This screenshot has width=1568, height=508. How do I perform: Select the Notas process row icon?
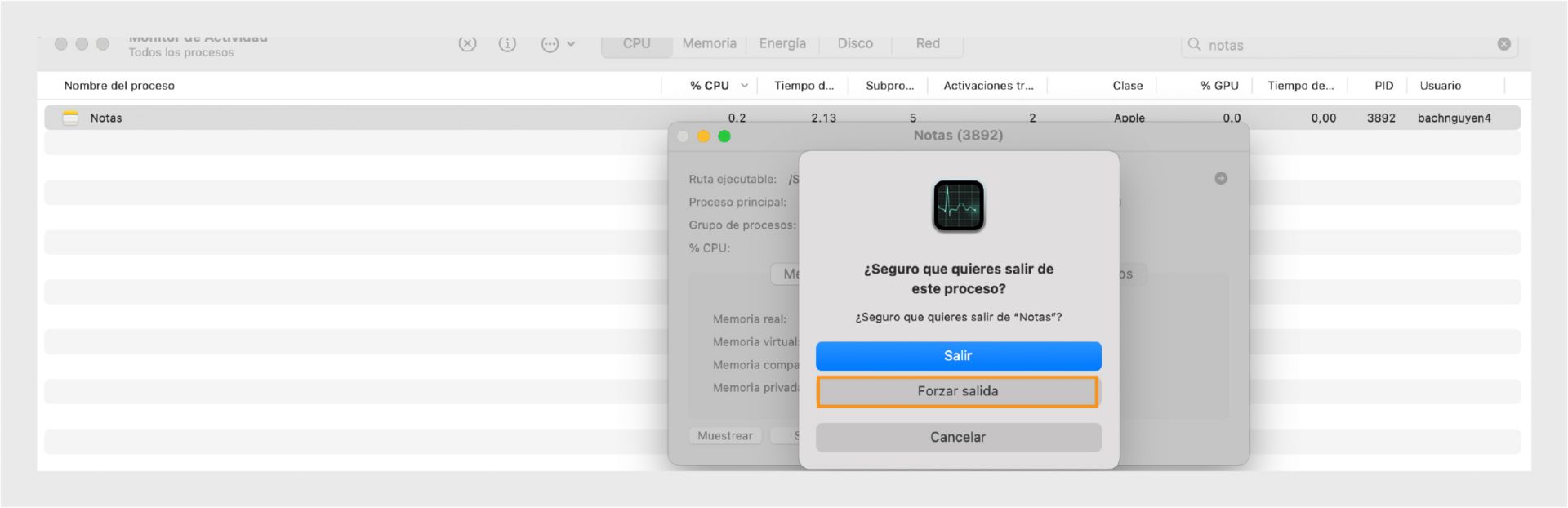click(71, 118)
